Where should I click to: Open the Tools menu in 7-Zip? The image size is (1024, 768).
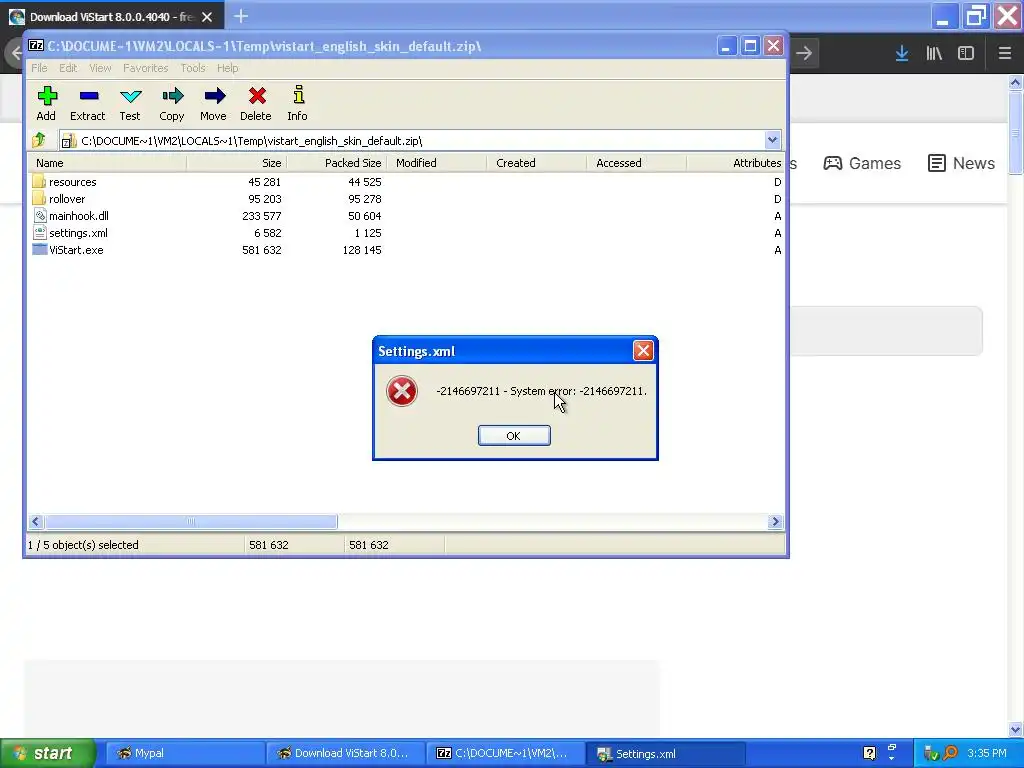193,68
